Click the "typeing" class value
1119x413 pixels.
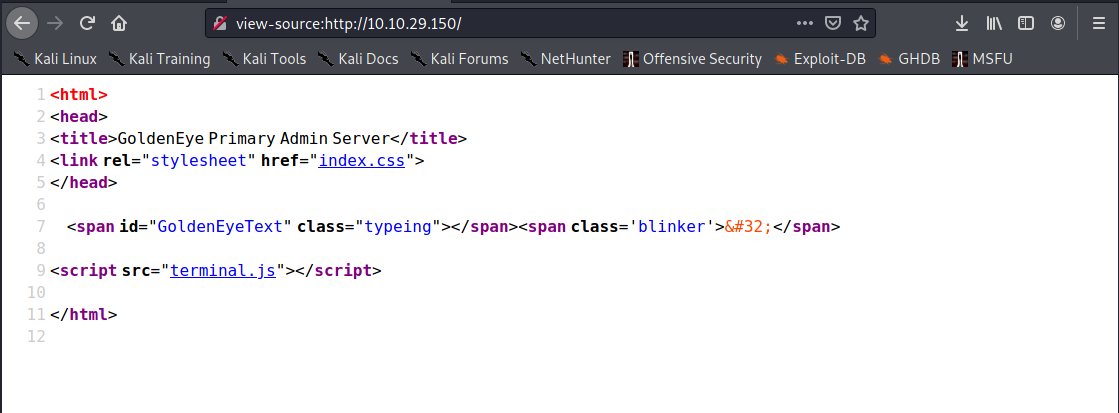pos(399,227)
